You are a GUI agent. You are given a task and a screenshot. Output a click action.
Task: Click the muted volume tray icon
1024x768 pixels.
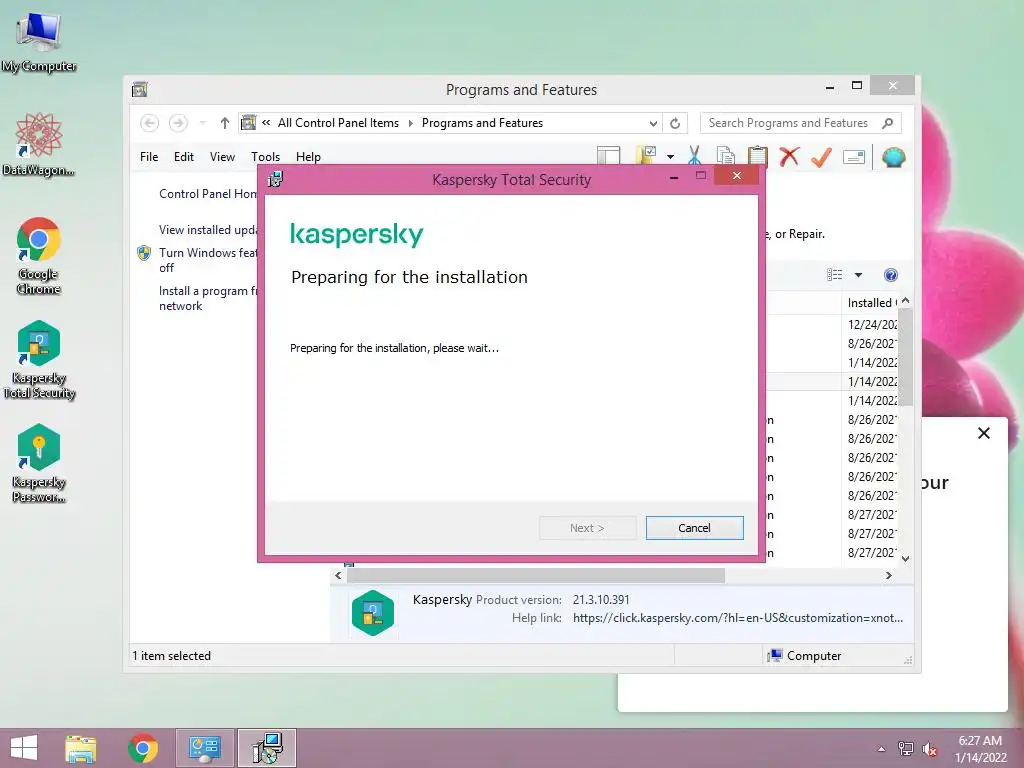tap(930, 749)
